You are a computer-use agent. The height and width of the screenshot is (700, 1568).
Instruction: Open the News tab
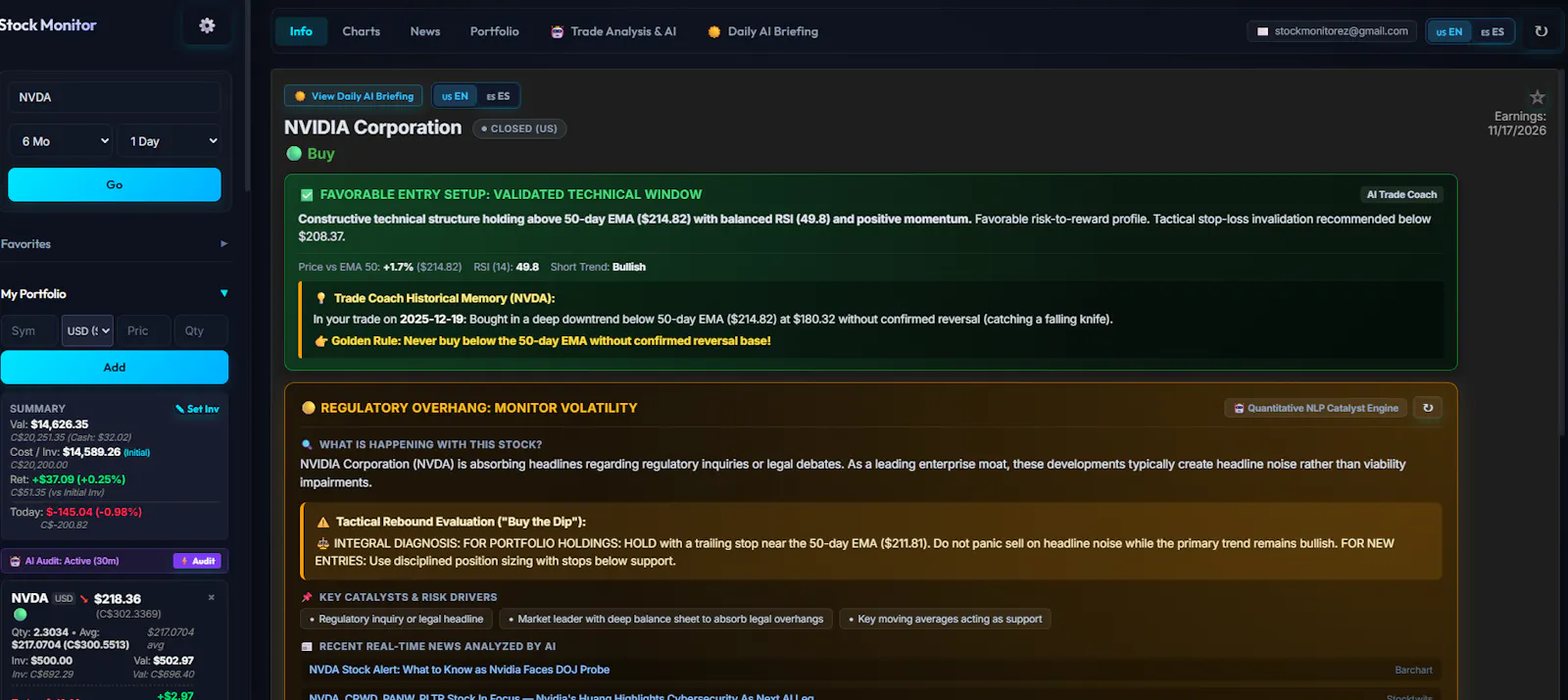[x=425, y=31]
